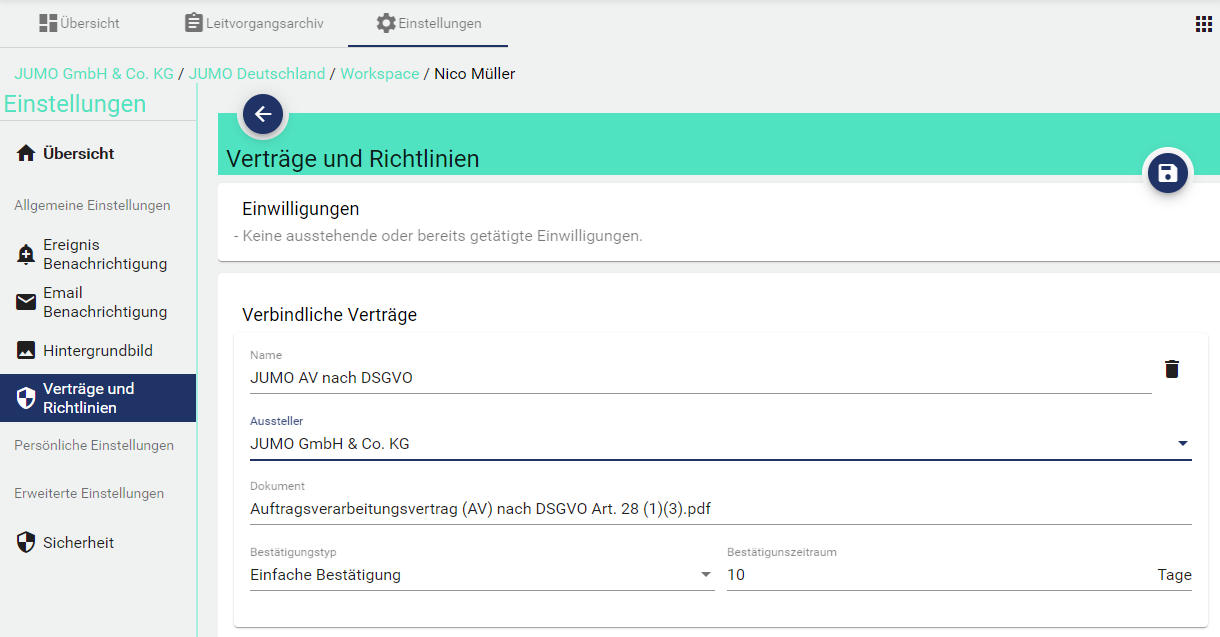The height and width of the screenshot is (637, 1220).
Task: Open the Leitvorgangsarchiv tab
Action: (x=254, y=23)
